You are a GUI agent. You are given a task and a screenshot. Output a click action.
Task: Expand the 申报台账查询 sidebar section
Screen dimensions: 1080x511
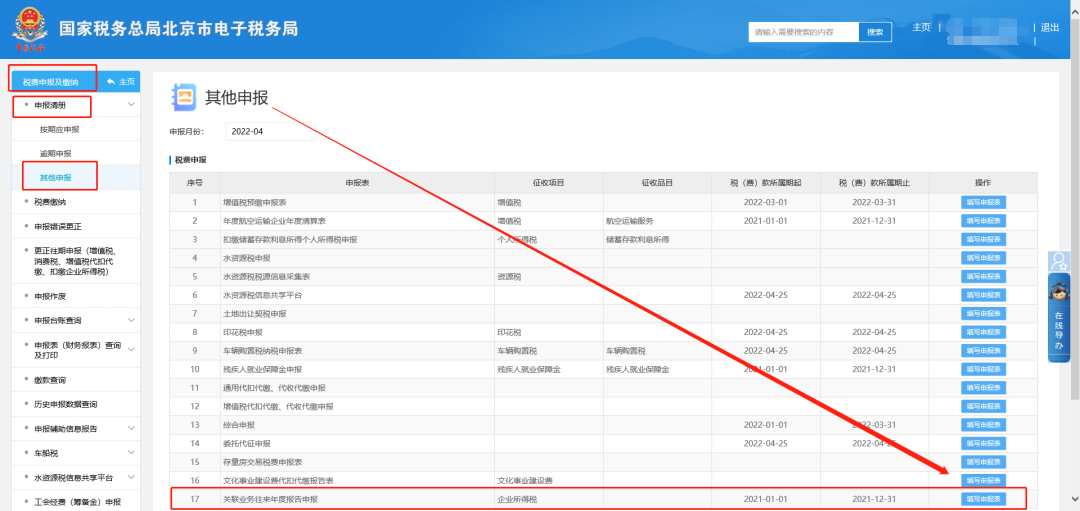[x=131, y=320]
